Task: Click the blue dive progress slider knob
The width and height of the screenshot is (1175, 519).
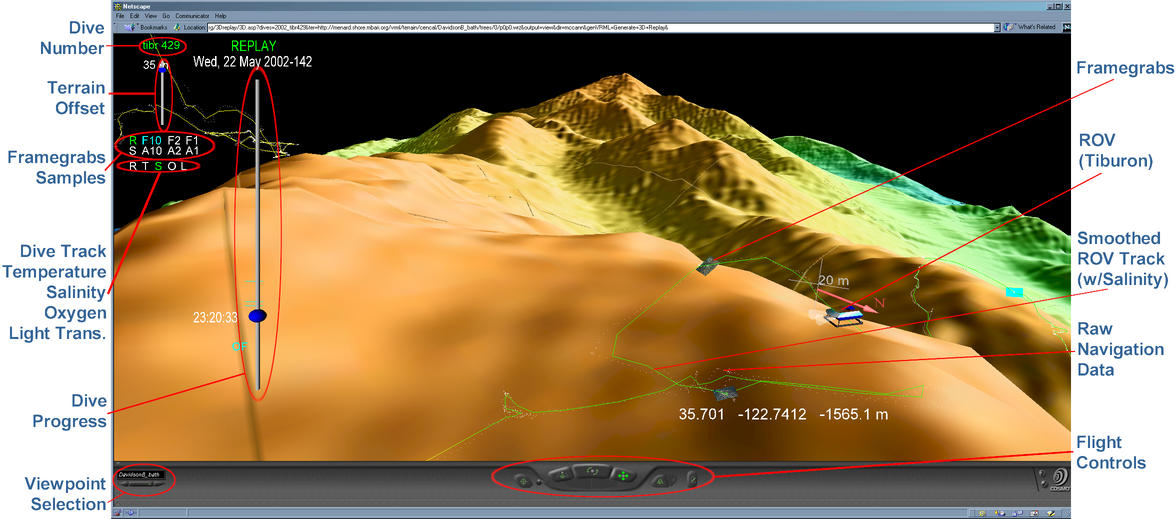Action: (x=257, y=316)
